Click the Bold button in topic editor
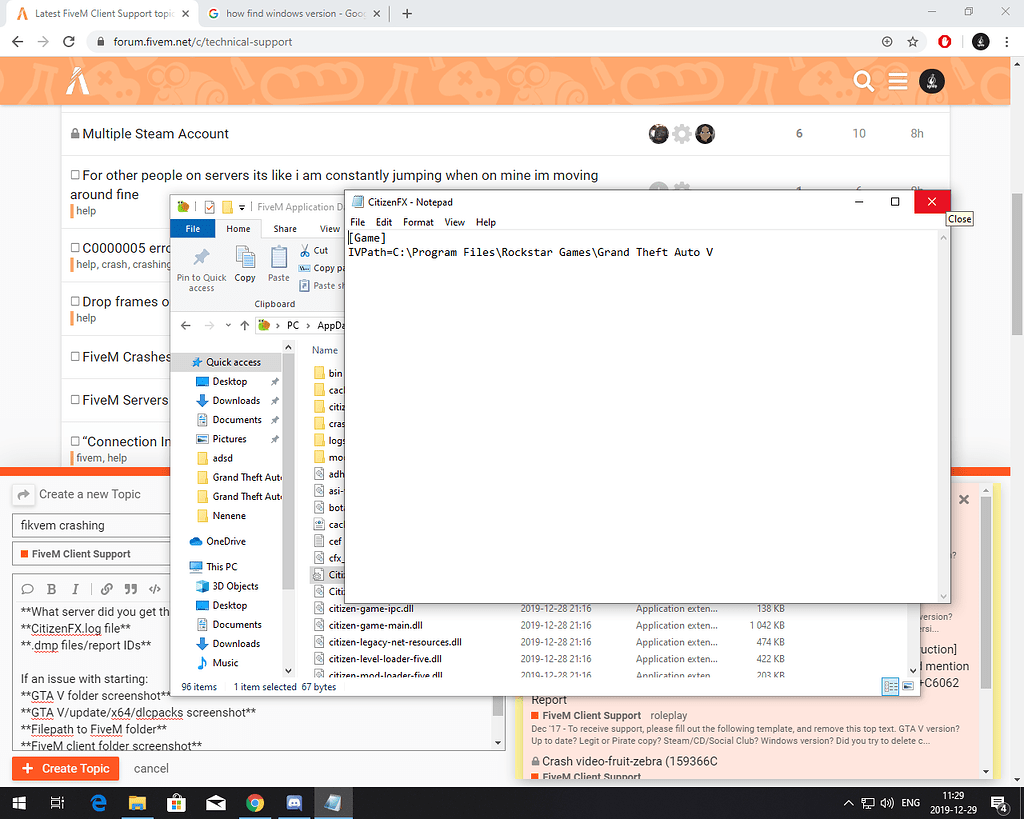 pos(52,589)
